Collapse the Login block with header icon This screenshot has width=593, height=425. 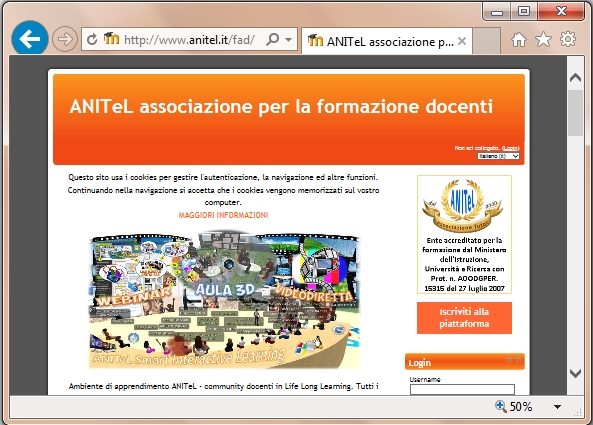[509, 360]
